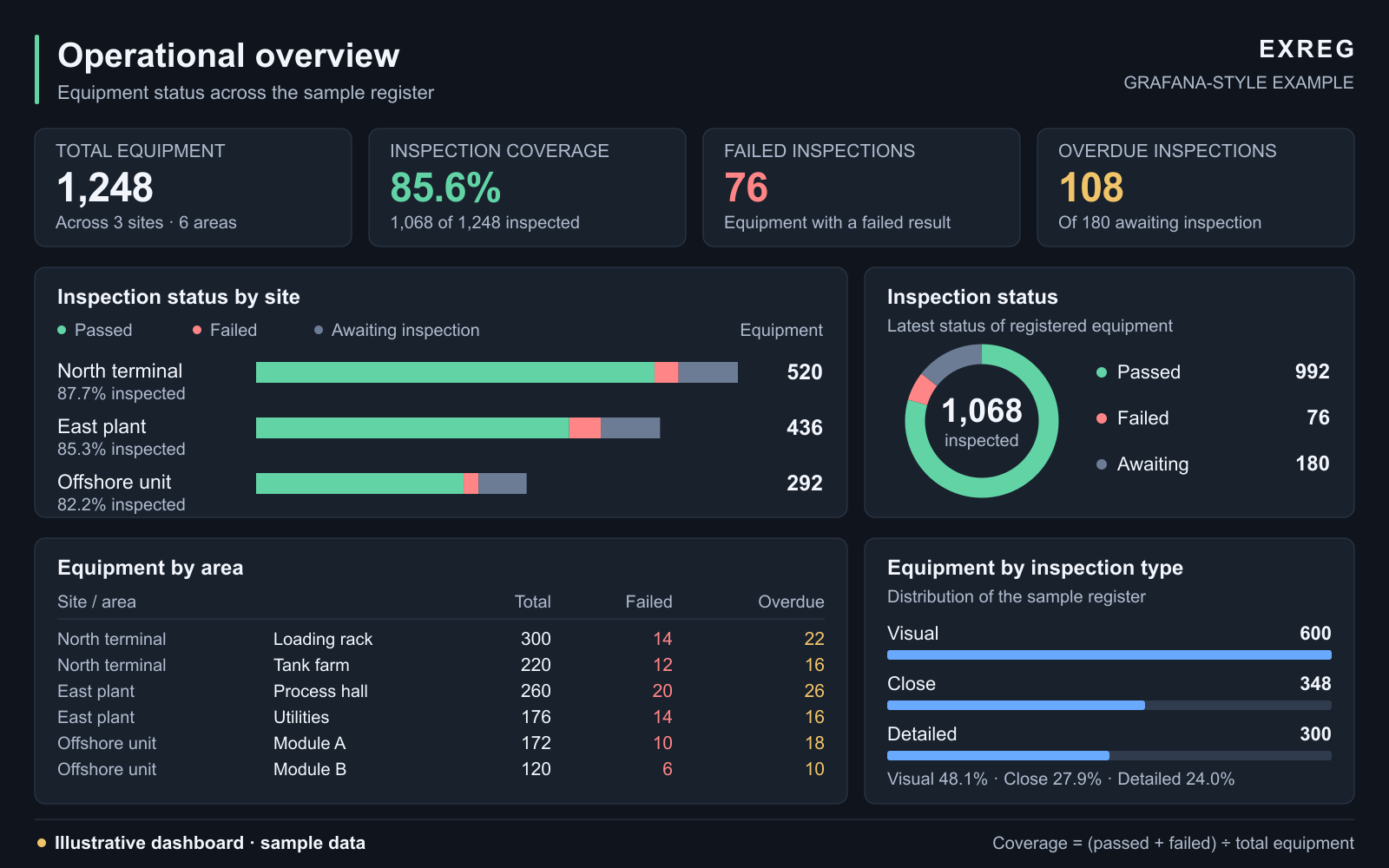Click the East plant stacked bar

pos(458,428)
